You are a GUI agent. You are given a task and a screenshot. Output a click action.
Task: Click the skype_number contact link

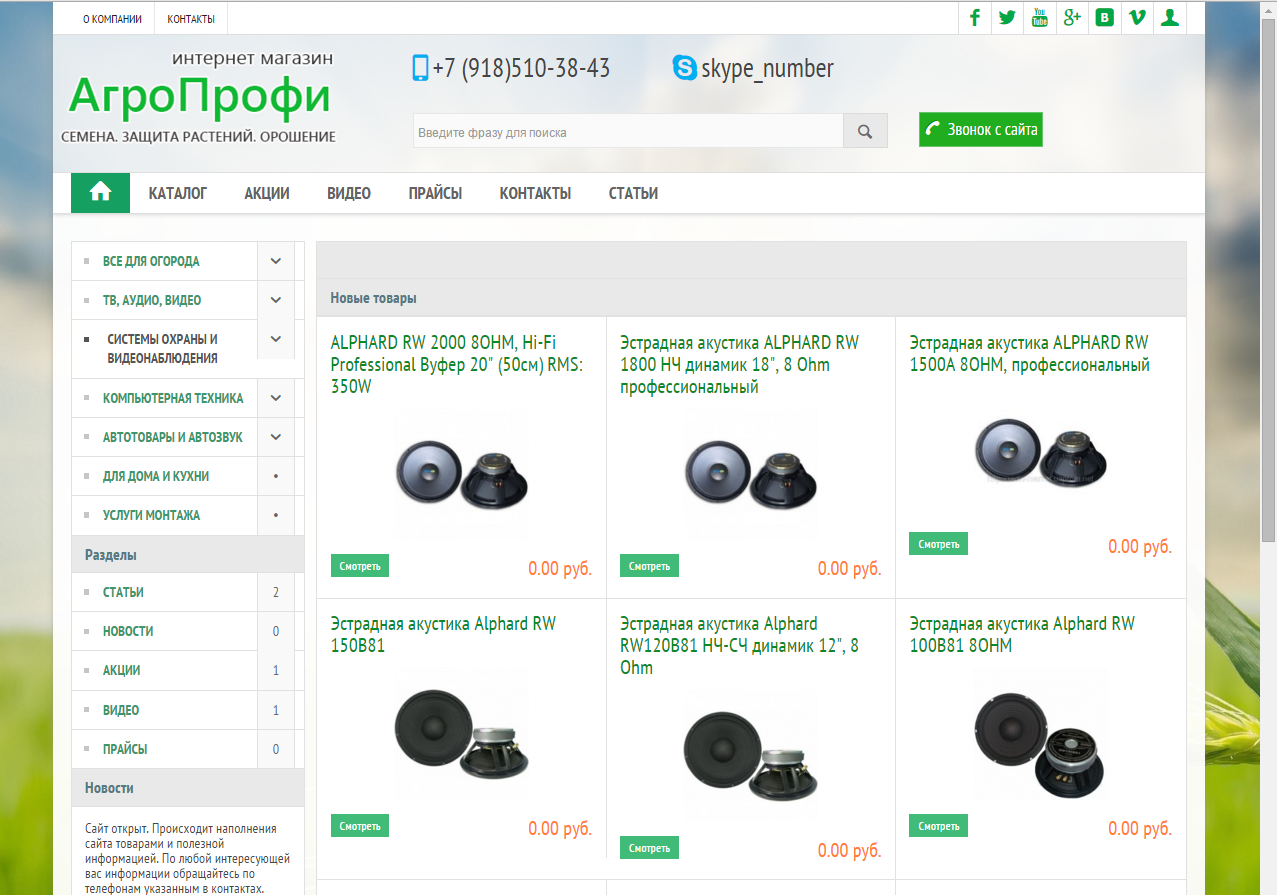click(x=767, y=68)
